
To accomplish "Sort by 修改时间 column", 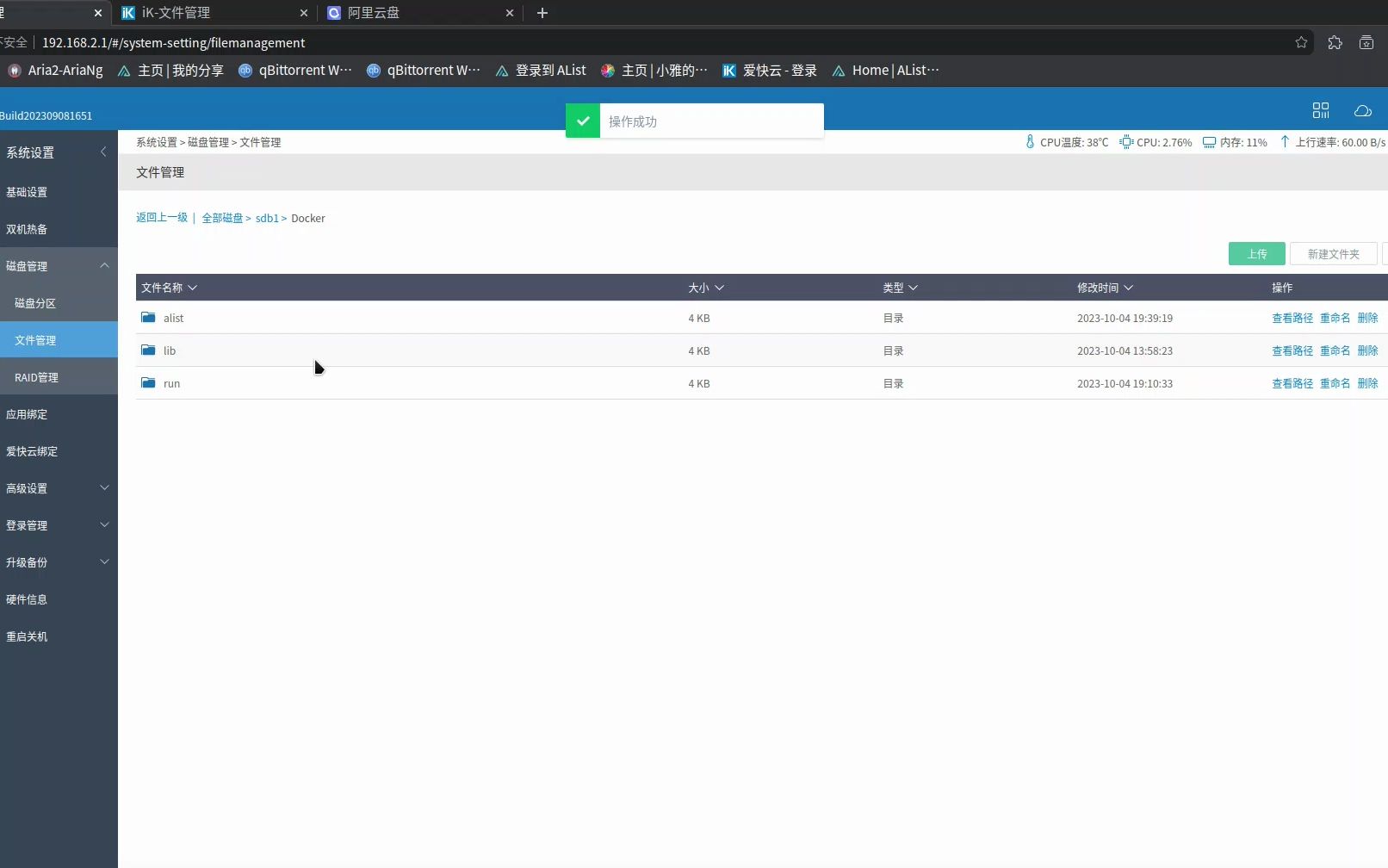I will click(1106, 288).
